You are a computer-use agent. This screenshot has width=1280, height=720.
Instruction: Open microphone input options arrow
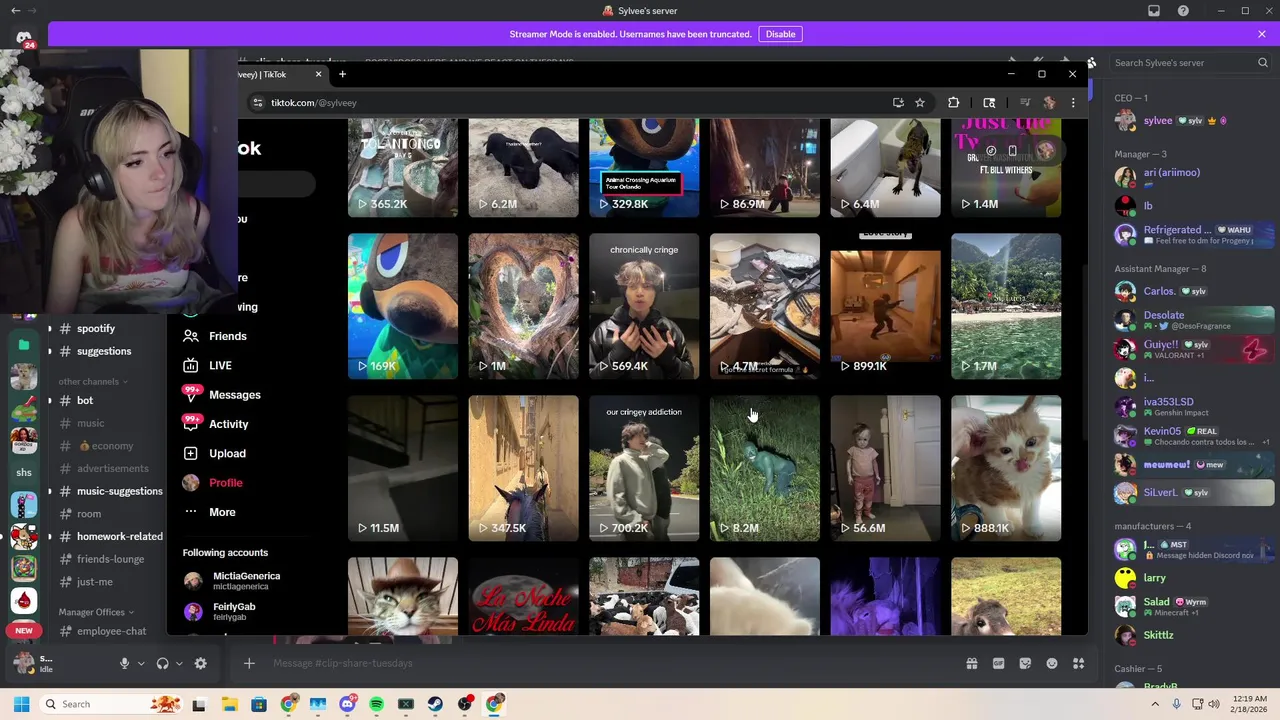pos(141,663)
